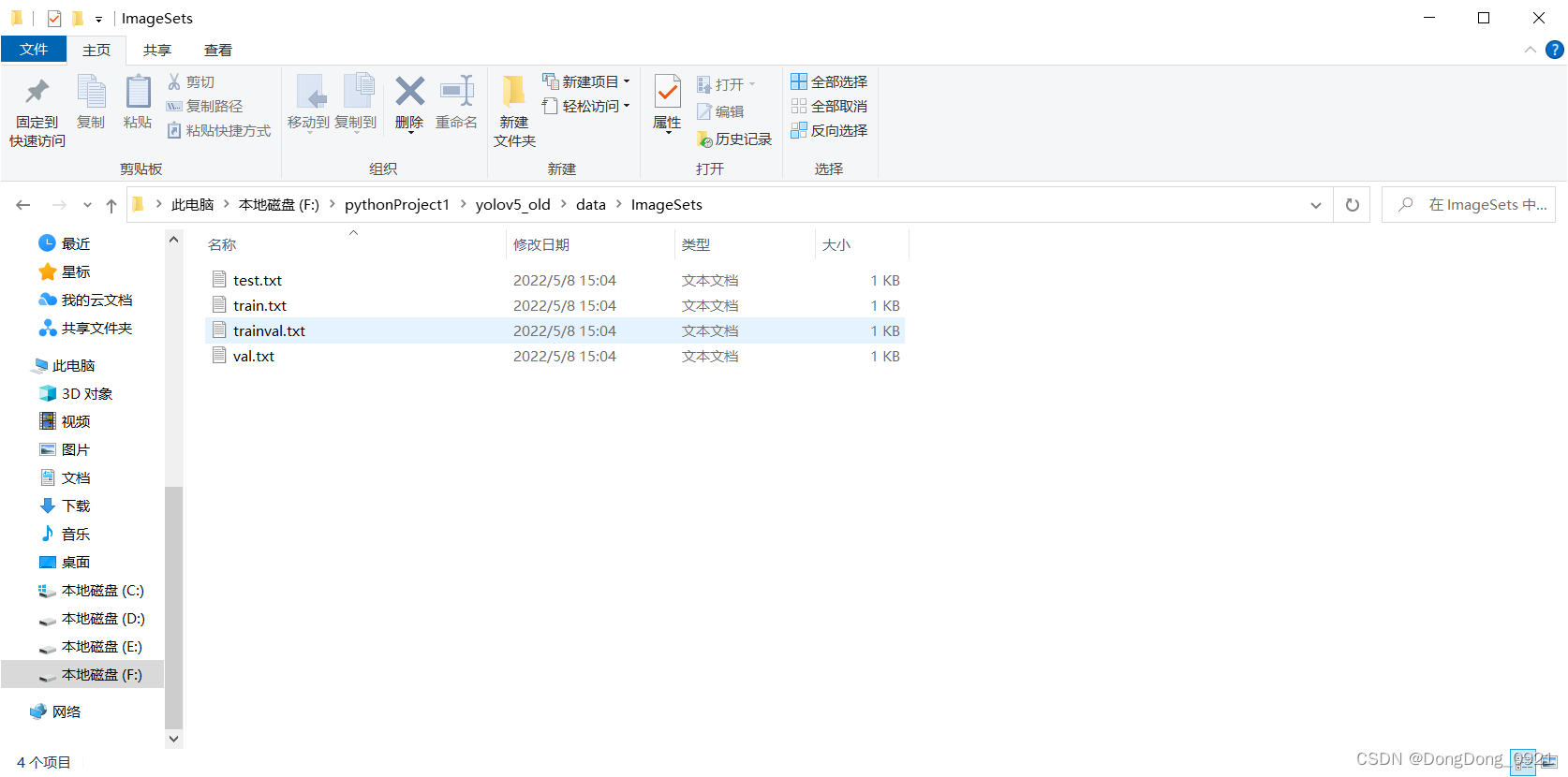
Task: Click Select none (全部取消)
Action: [829, 107]
